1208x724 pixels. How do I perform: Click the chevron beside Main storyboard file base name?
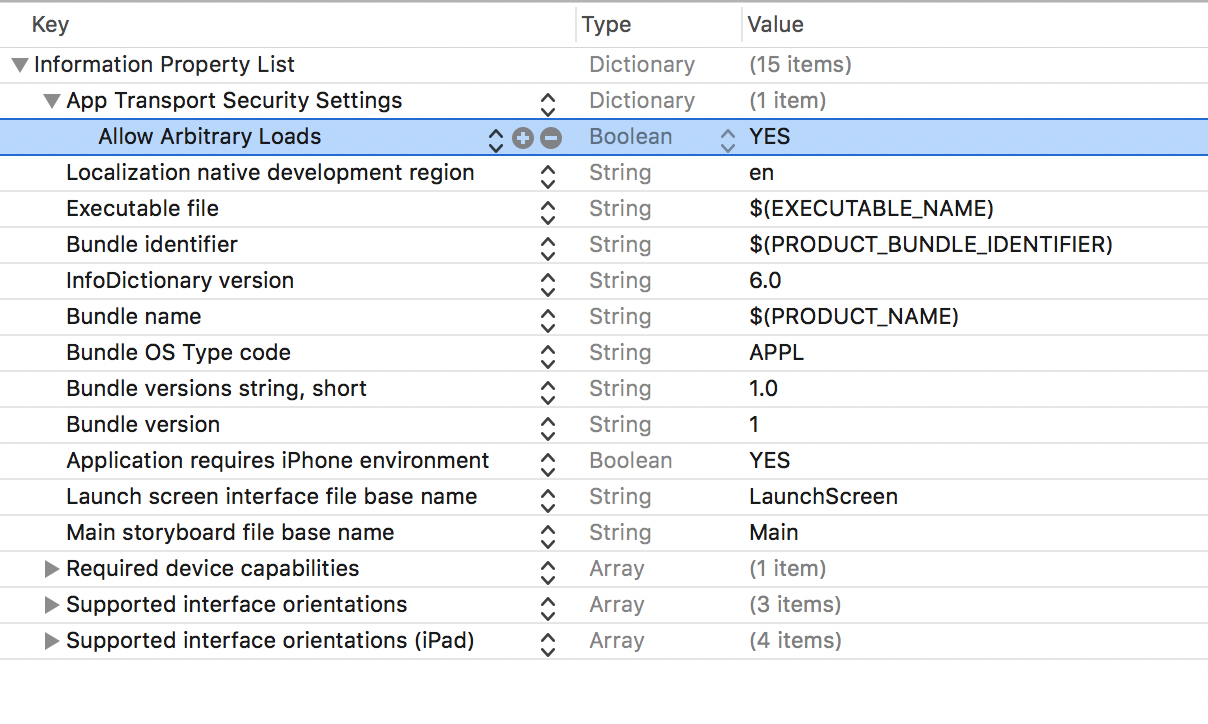pos(548,533)
